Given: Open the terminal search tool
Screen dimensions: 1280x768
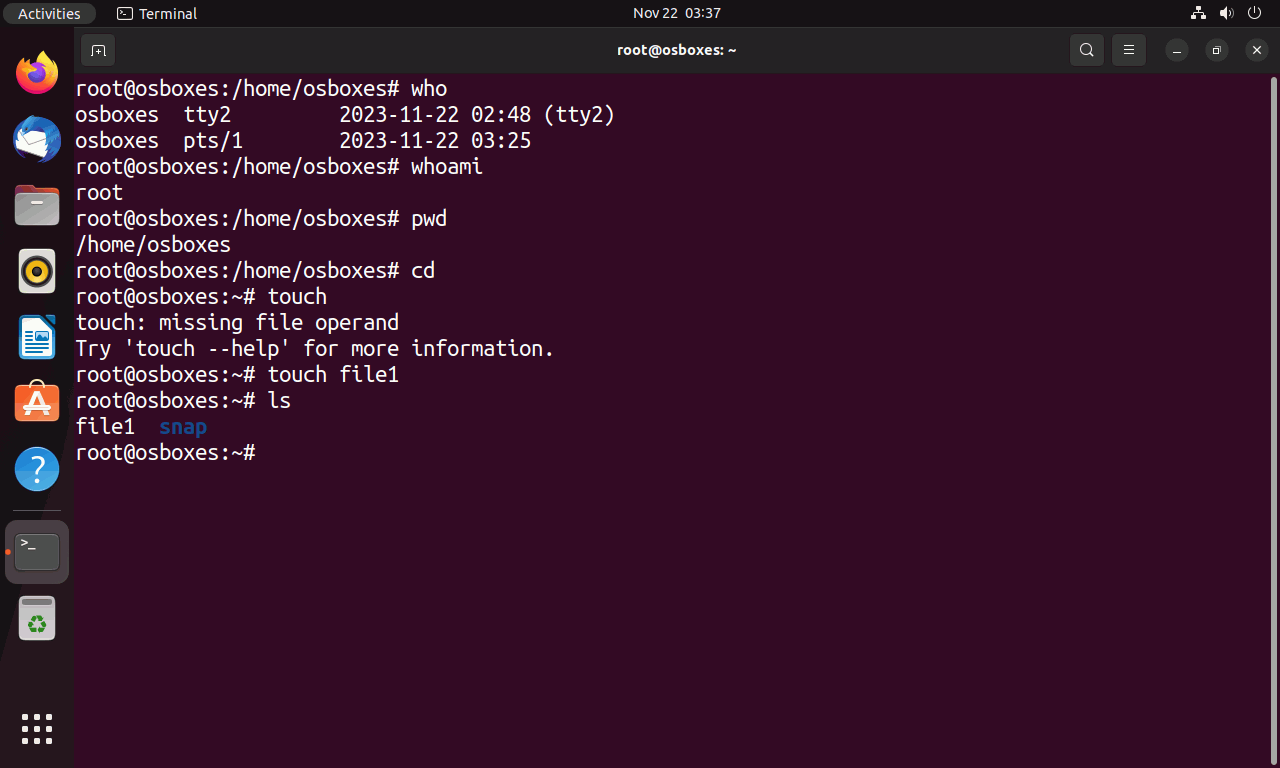Looking at the screenshot, I should [x=1087, y=50].
